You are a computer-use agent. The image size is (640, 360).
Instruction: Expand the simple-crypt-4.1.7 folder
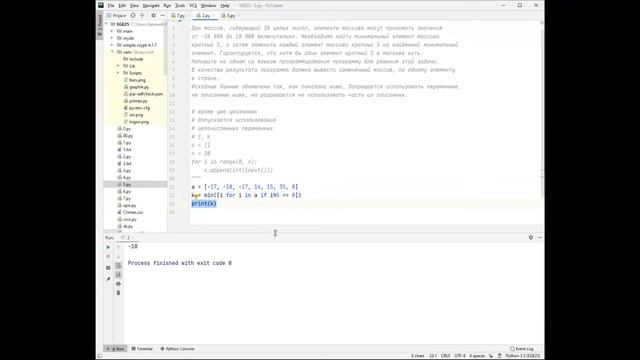(112, 45)
